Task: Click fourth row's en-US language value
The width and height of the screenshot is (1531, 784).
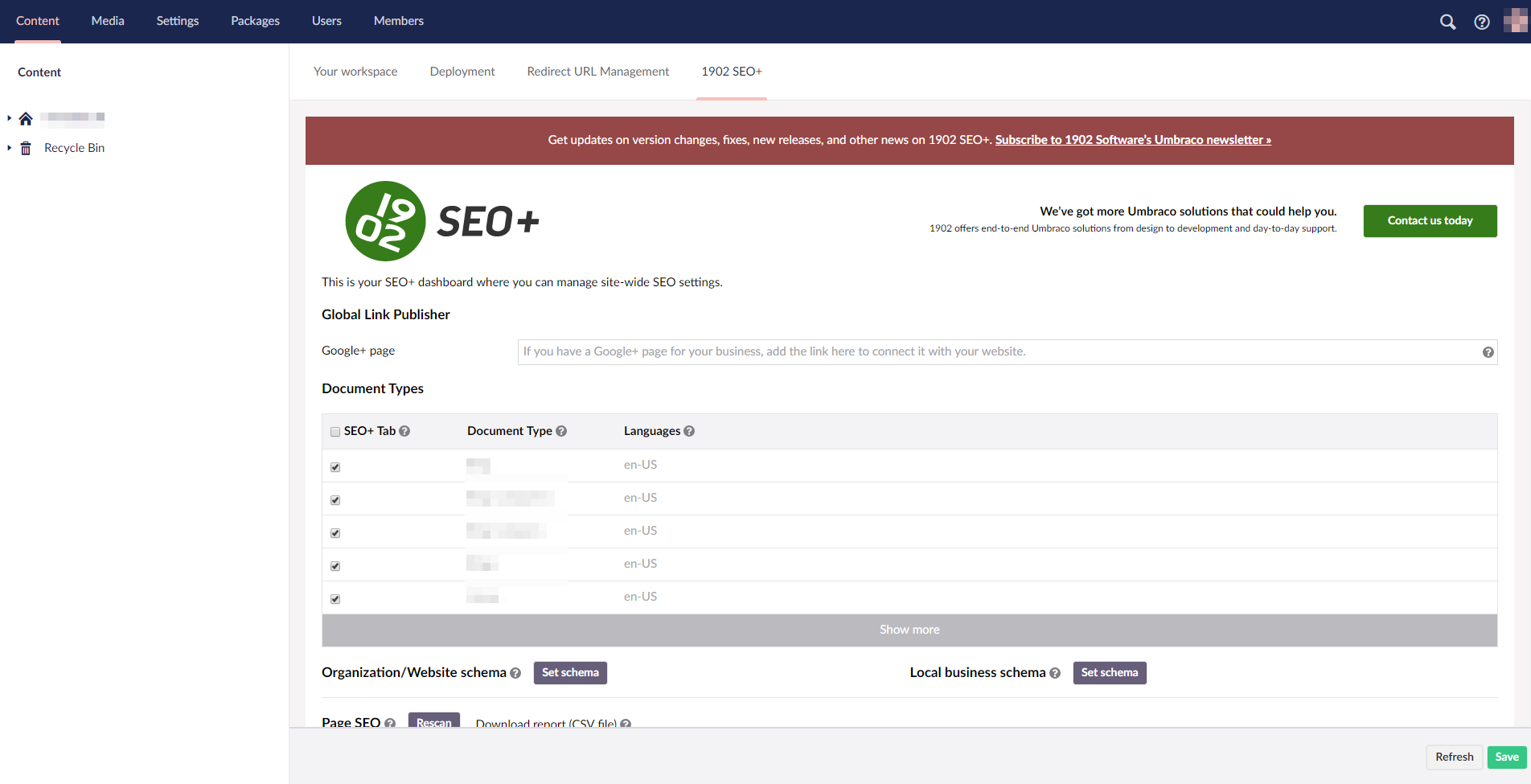Action: (640, 564)
